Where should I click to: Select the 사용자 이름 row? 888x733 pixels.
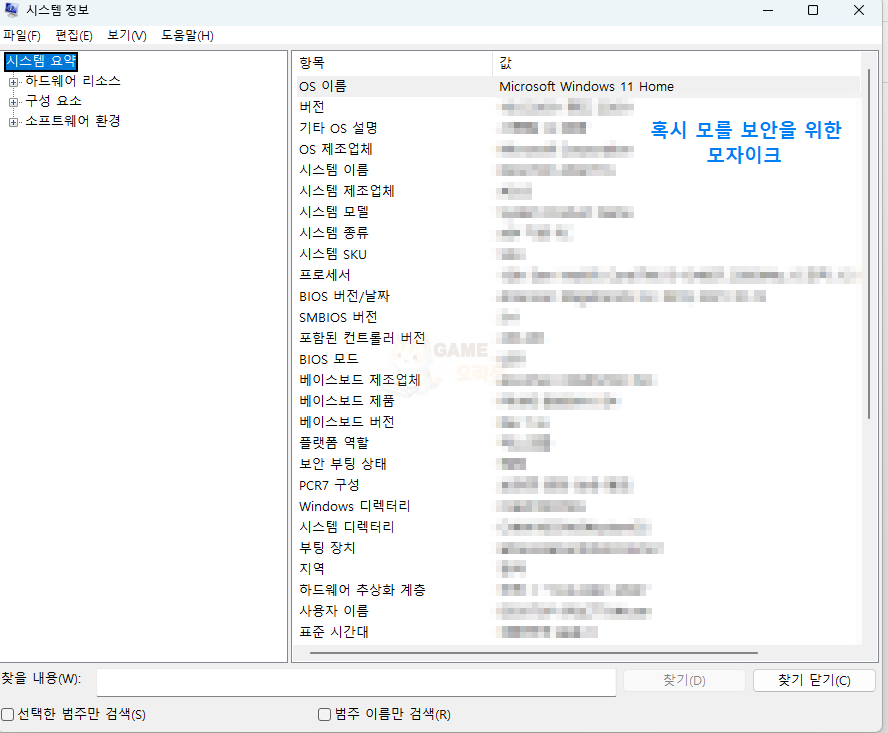coord(578,611)
